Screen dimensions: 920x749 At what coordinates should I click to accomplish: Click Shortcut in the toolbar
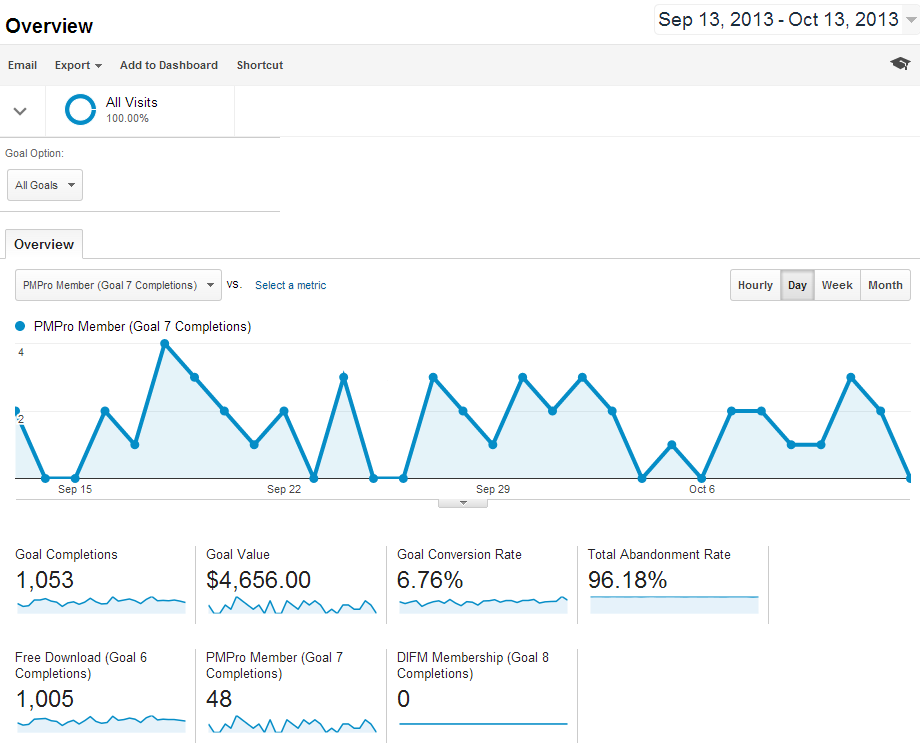coord(260,65)
